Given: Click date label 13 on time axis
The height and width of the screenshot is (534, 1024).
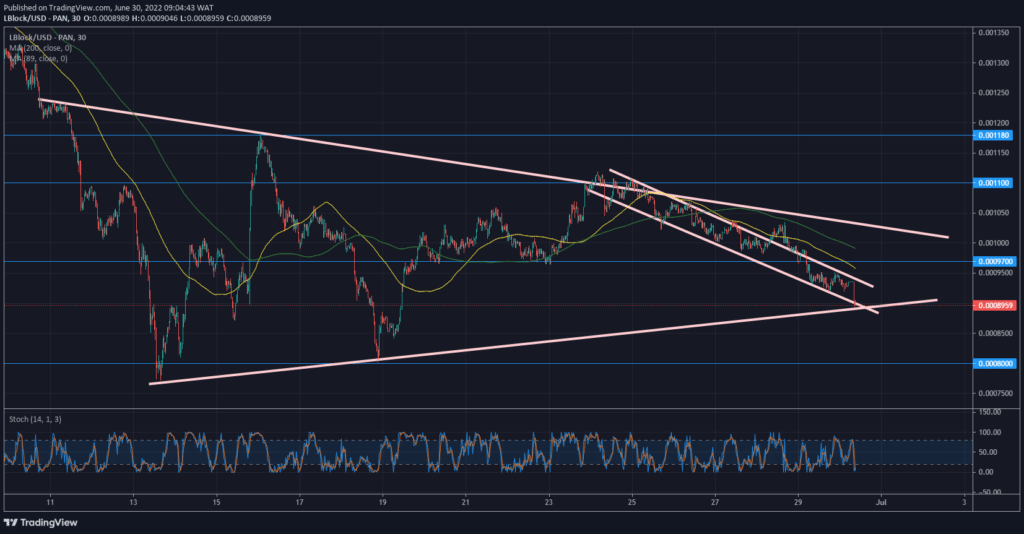Looking at the screenshot, I should pos(133,502).
